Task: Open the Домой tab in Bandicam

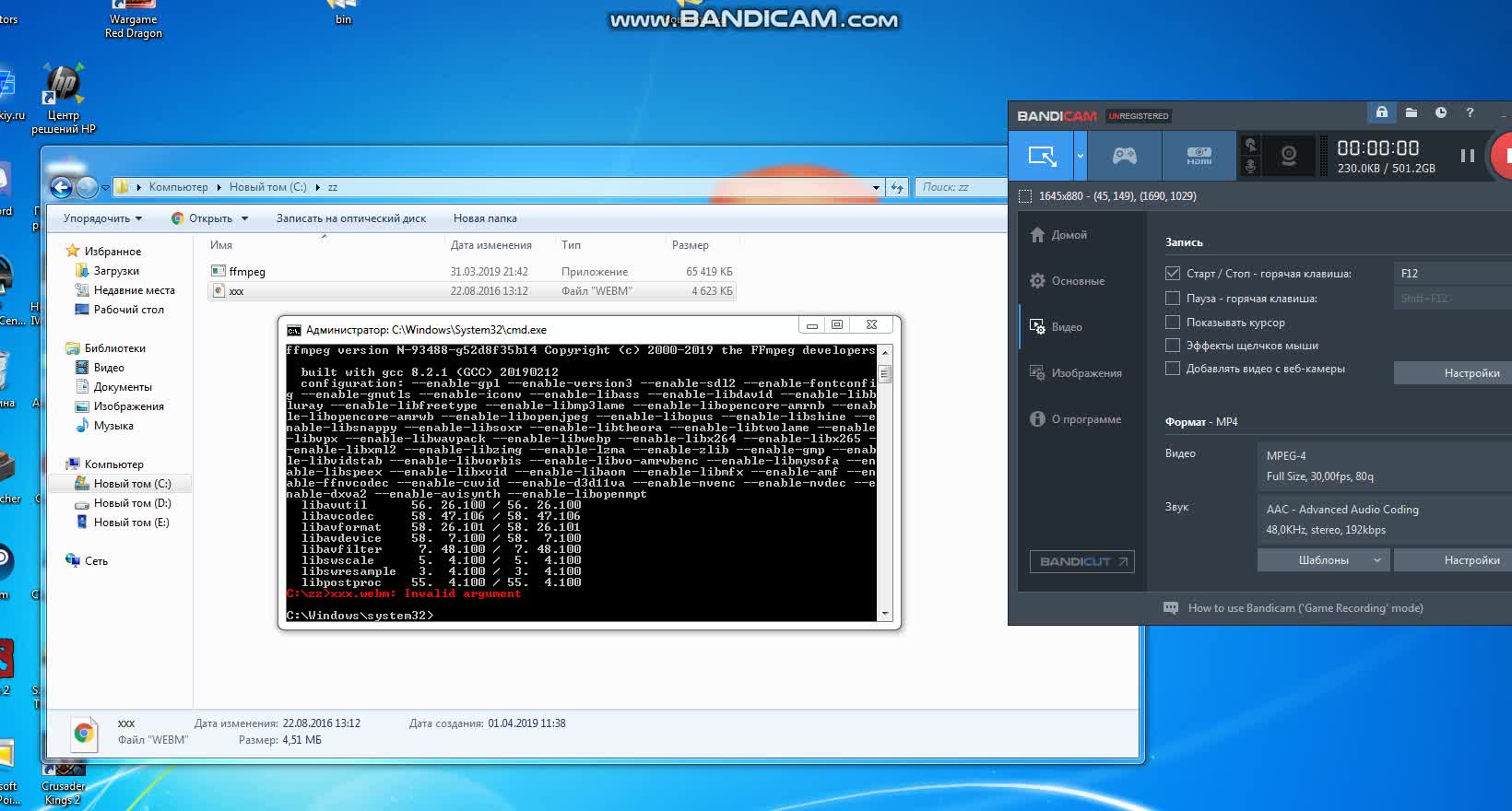Action: [1082, 235]
